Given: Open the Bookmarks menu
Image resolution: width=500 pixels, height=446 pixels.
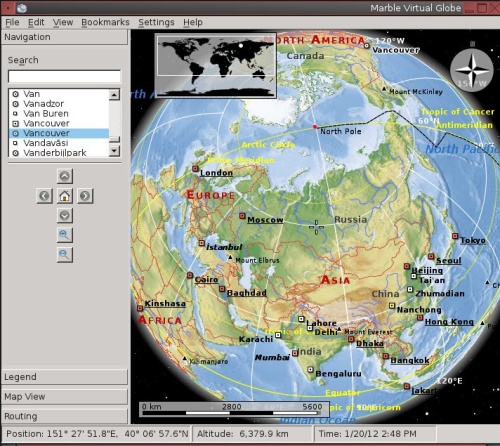Looking at the screenshot, I should click(105, 22).
